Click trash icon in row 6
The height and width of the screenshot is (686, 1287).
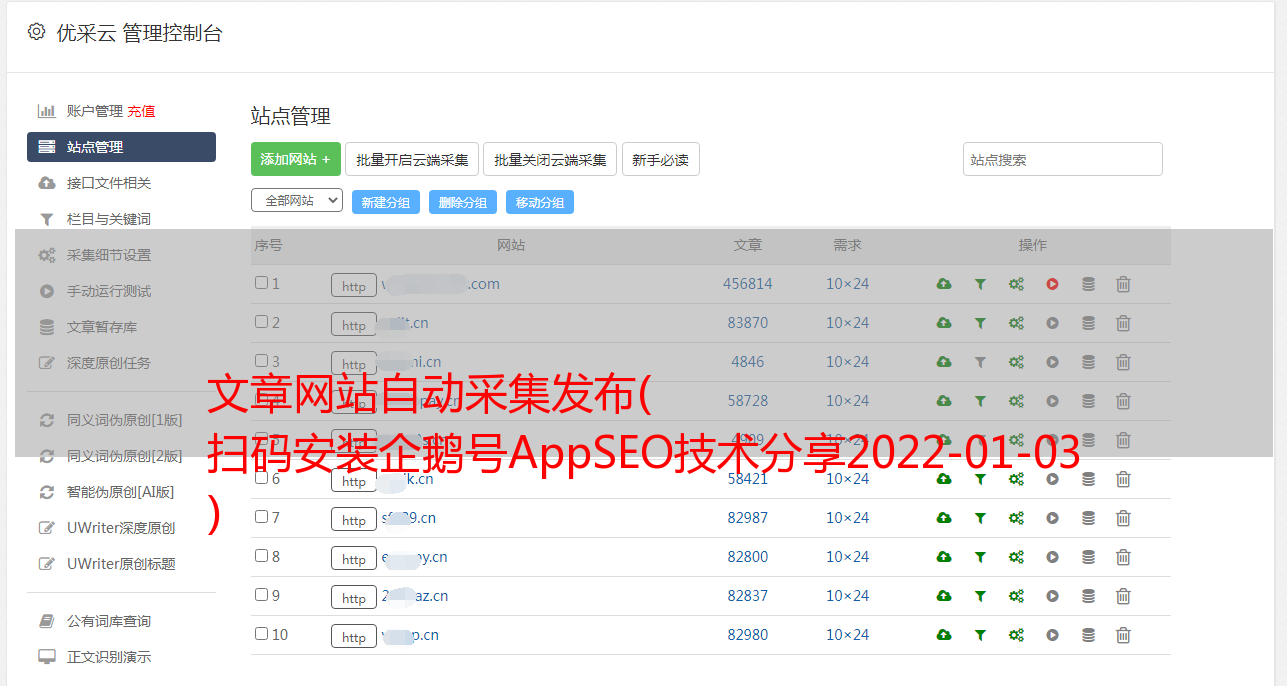[x=1123, y=479]
